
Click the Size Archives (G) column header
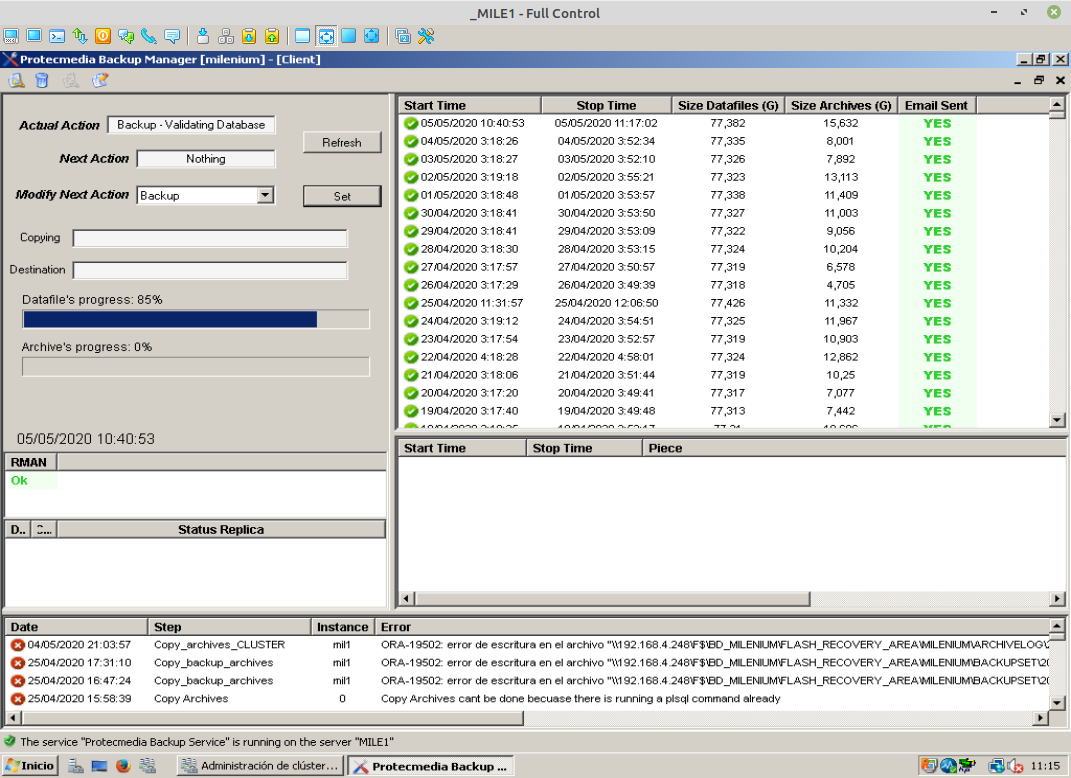[840, 105]
